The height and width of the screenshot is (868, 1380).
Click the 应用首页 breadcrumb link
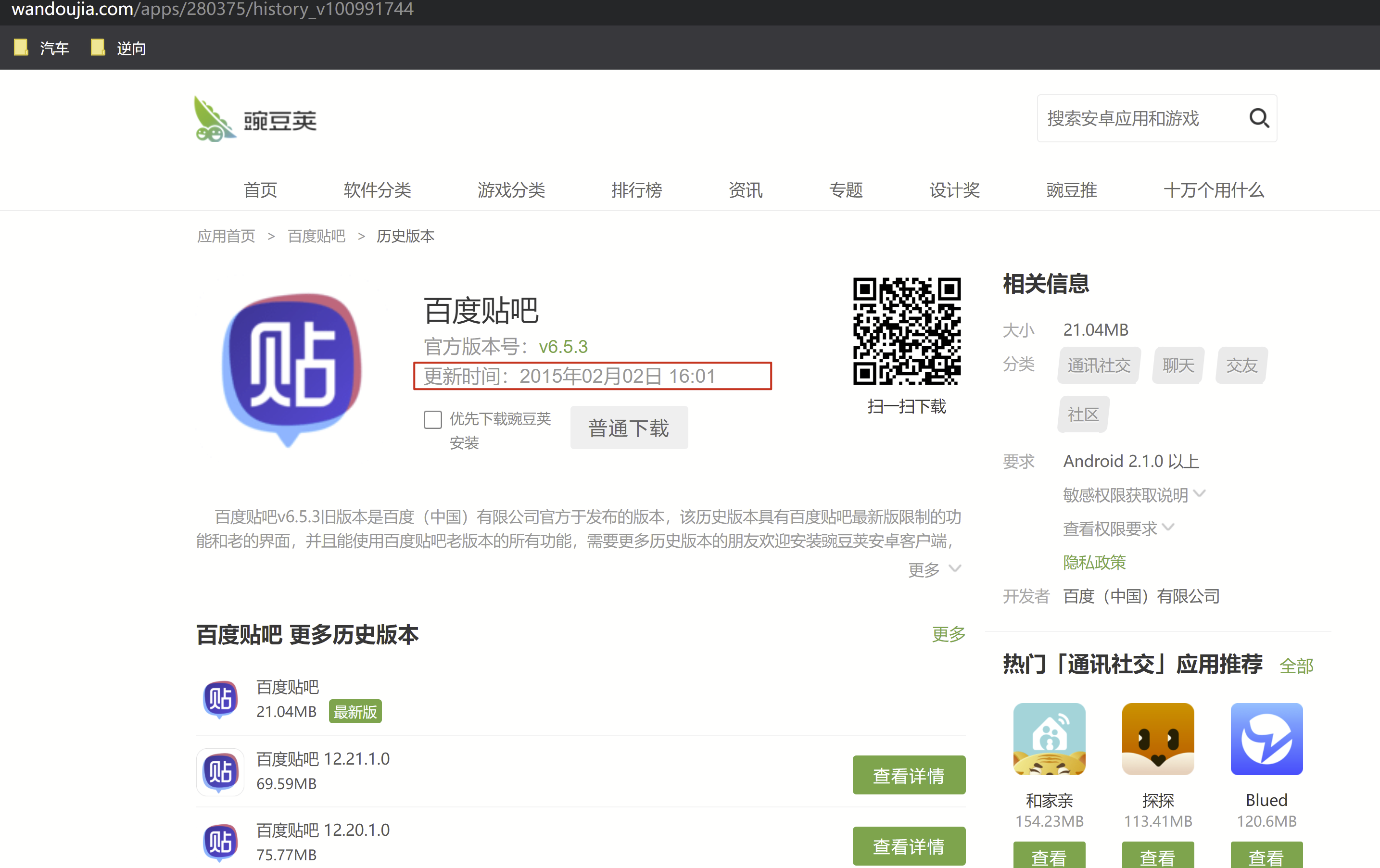(x=226, y=236)
